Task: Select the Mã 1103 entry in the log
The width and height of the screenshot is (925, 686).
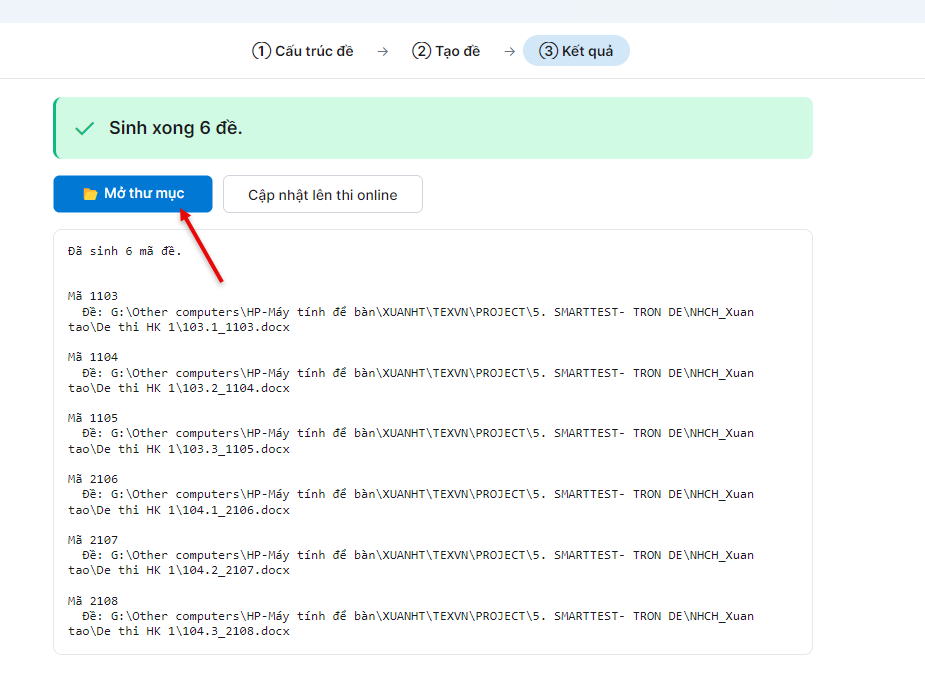Action: point(93,296)
